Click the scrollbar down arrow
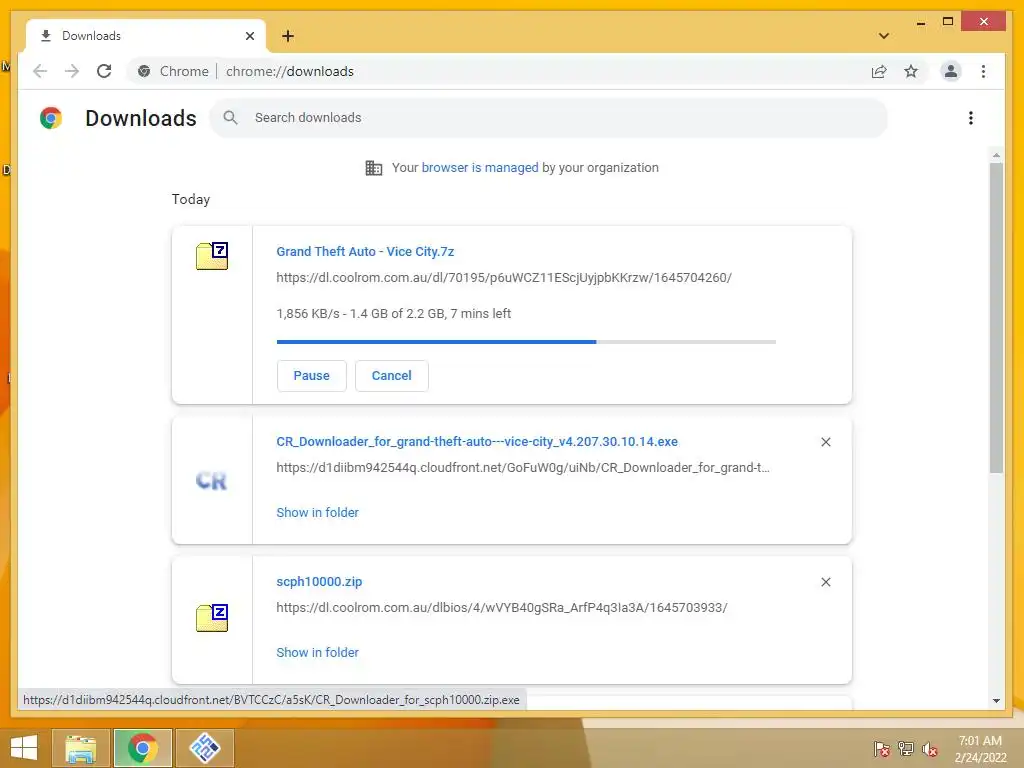 click(996, 701)
